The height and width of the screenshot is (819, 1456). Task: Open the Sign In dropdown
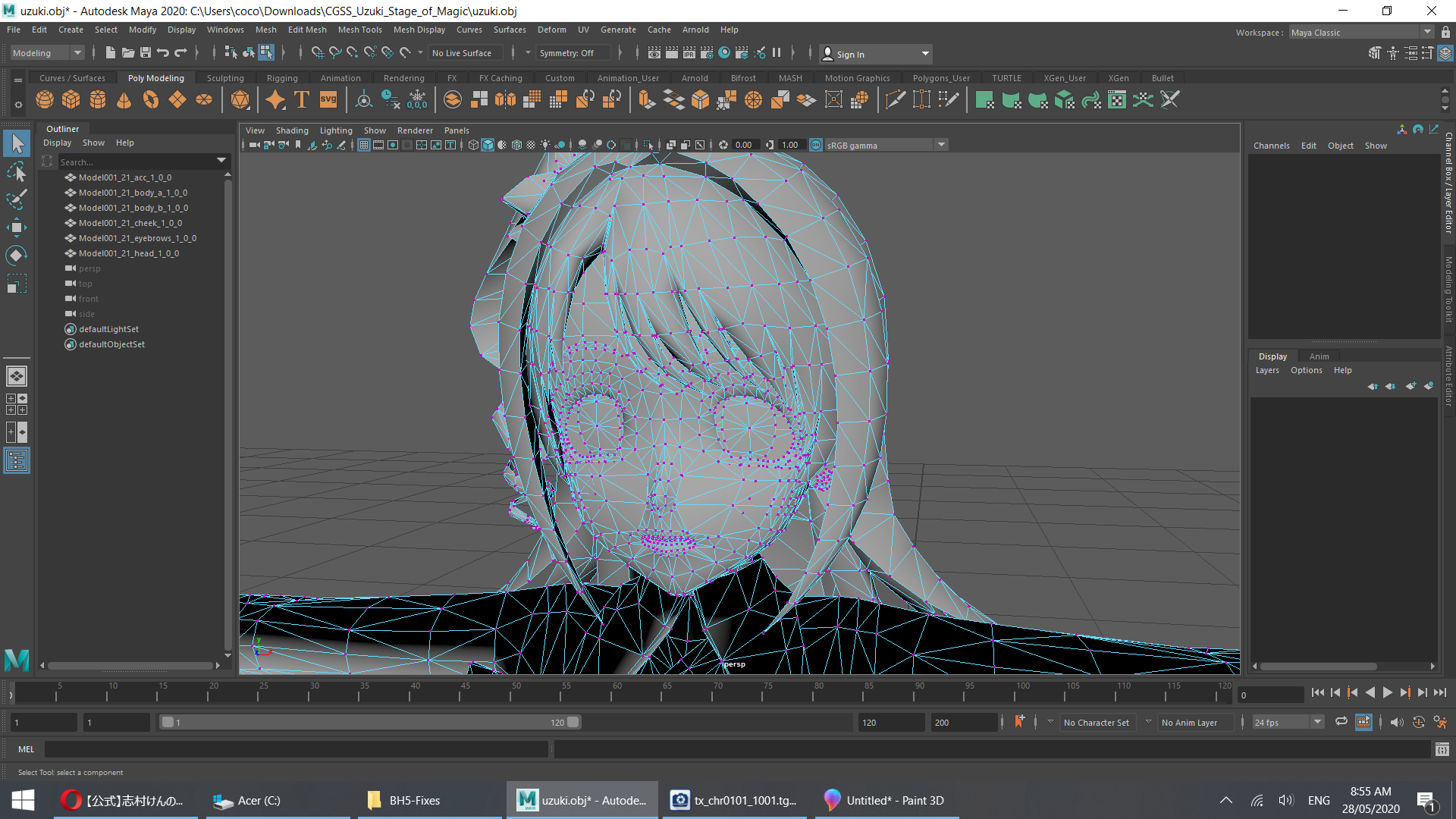pyautogui.click(x=877, y=54)
